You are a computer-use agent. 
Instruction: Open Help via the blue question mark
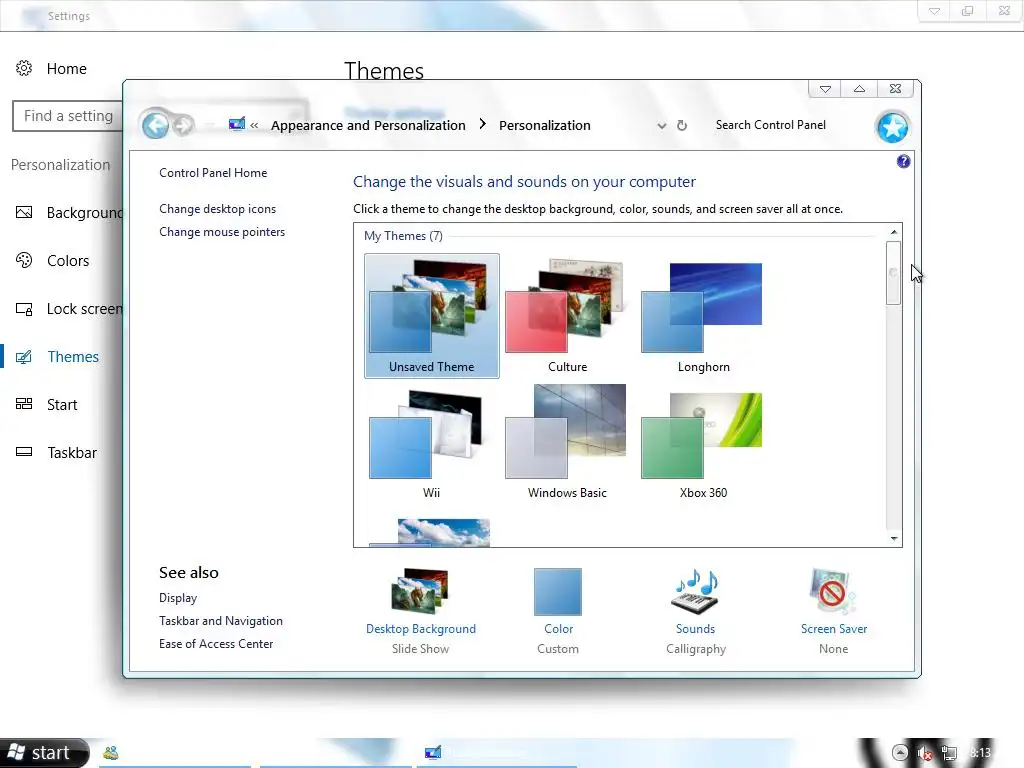tap(903, 161)
